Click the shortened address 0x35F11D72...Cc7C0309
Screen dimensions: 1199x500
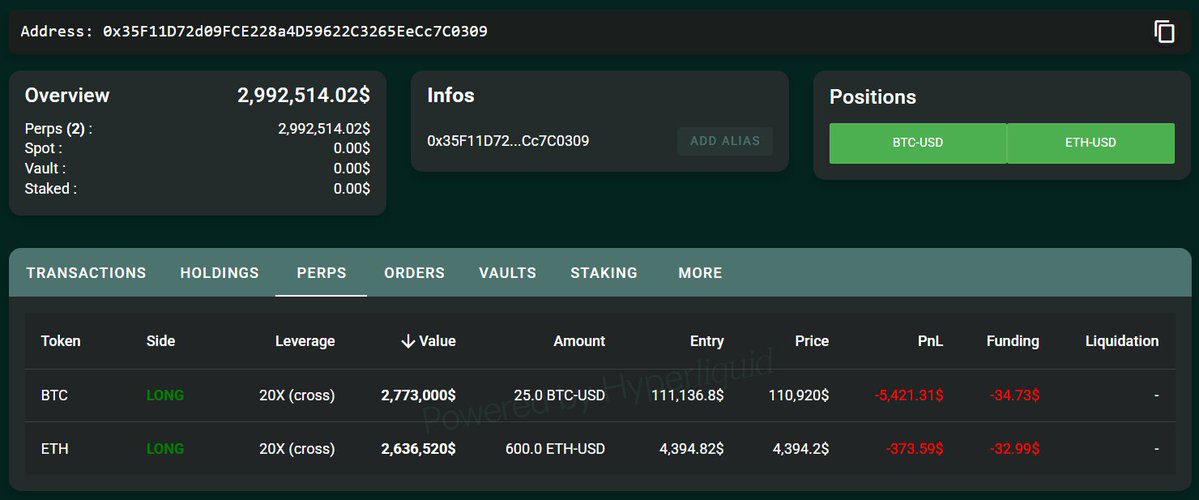tap(509, 141)
